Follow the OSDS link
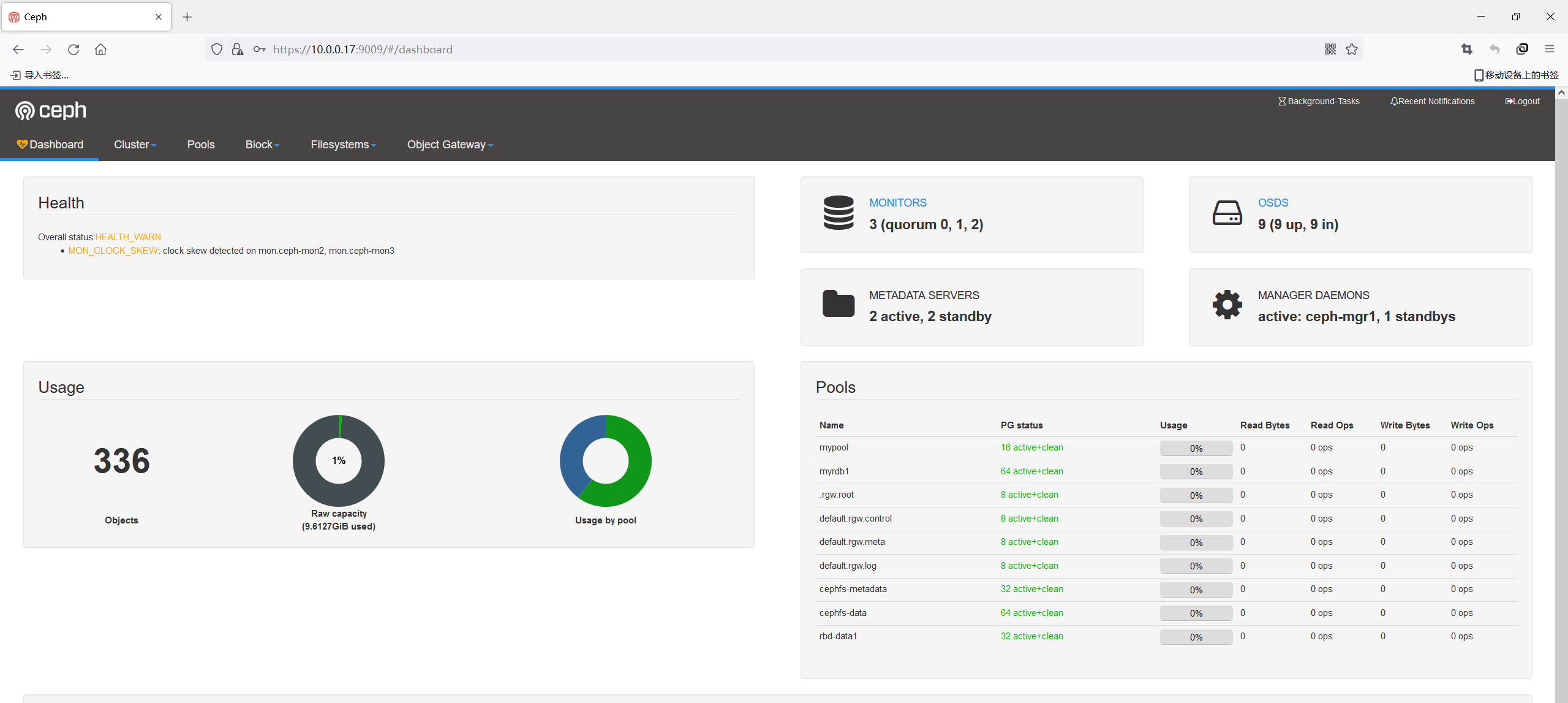Image resolution: width=1568 pixels, height=703 pixels. tap(1272, 202)
